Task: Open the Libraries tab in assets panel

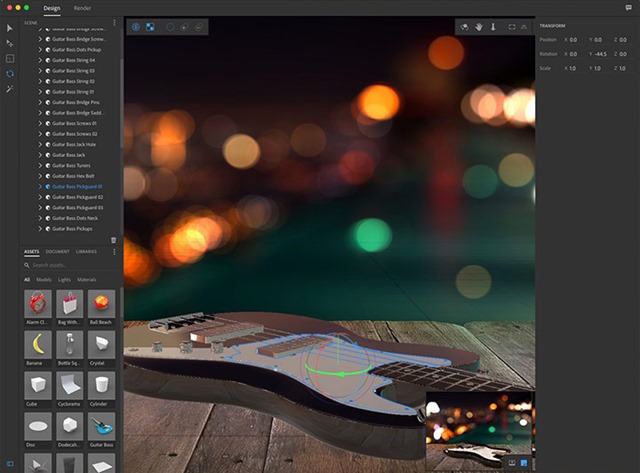Action: point(87,251)
